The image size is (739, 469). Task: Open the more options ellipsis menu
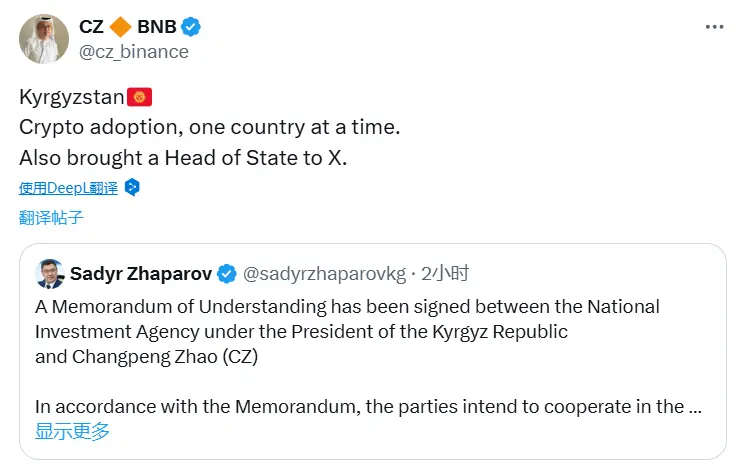[711, 26]
